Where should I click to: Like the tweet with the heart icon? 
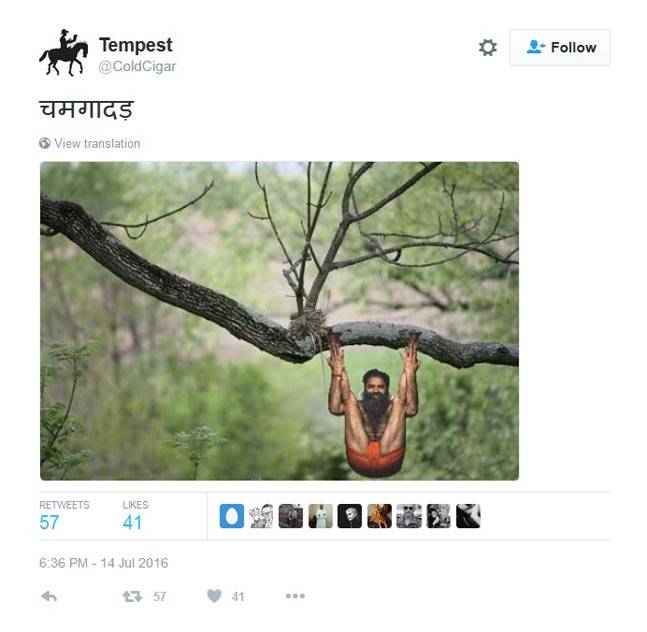(x=214, y=596)
